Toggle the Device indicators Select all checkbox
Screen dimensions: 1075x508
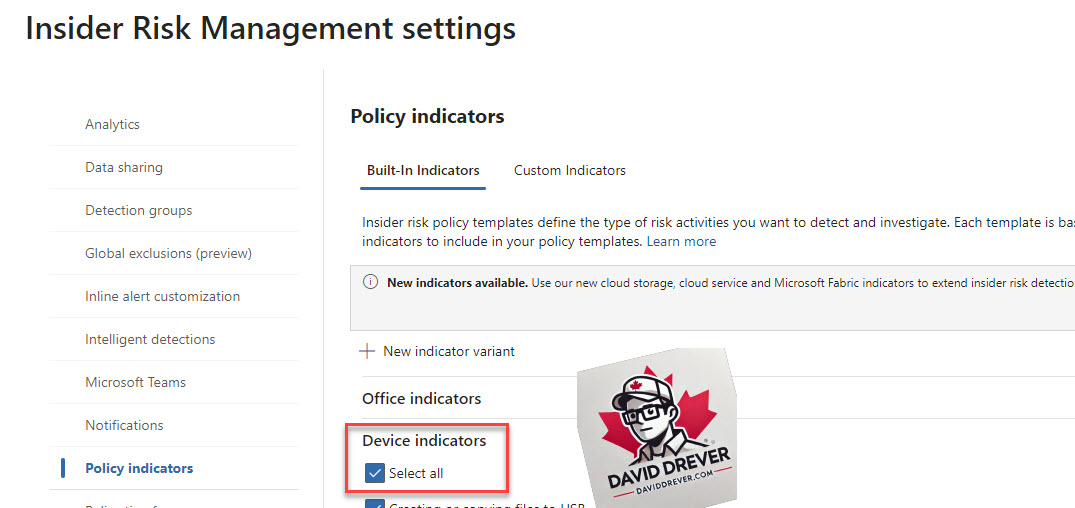click(x=374, y=472)
